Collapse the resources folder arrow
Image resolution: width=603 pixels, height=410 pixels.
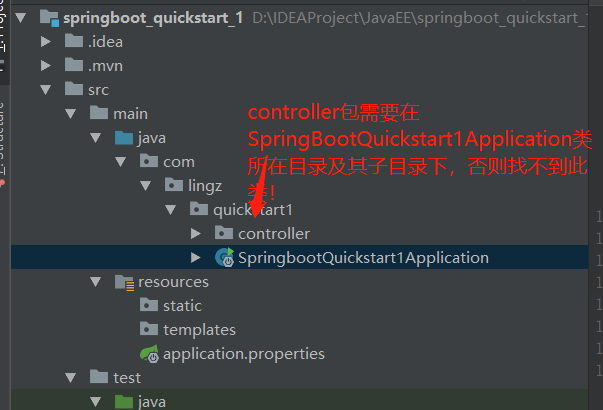click(96, 282)
